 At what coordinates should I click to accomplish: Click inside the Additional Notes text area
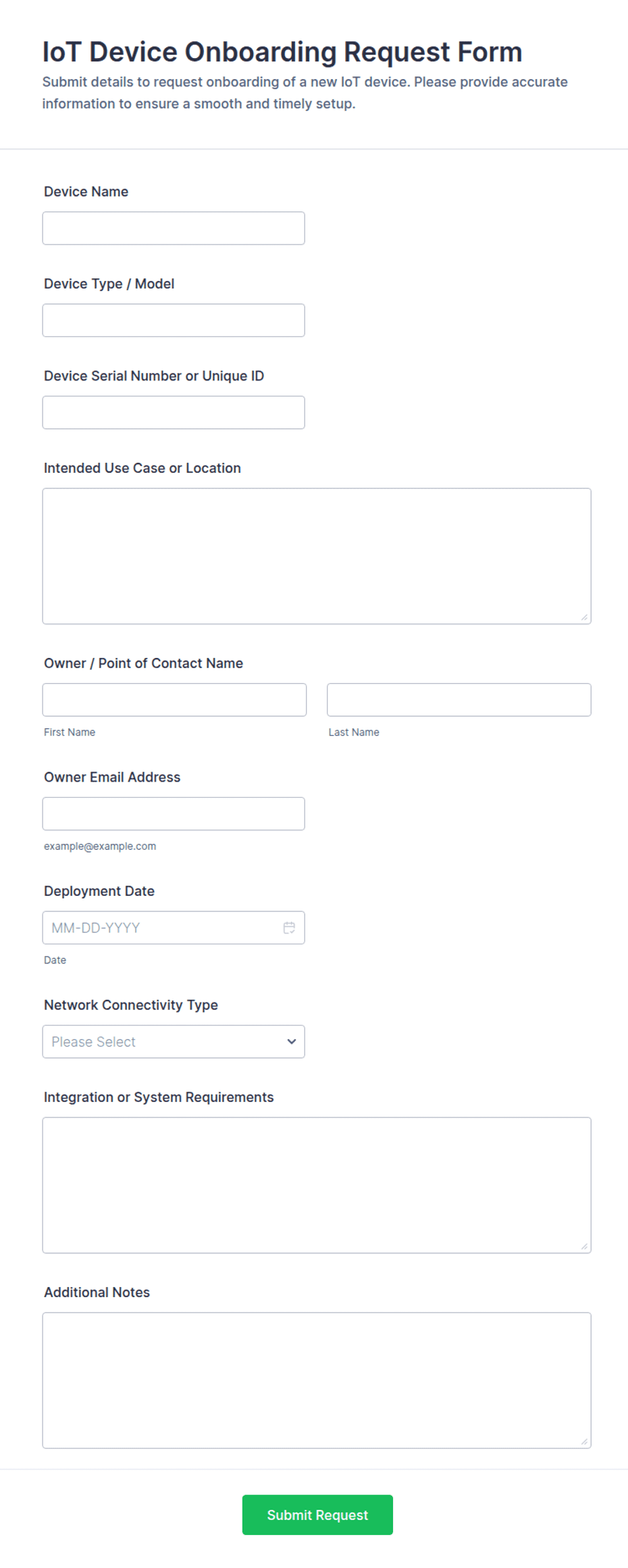pyautogui.click(x=317, y=1380)
